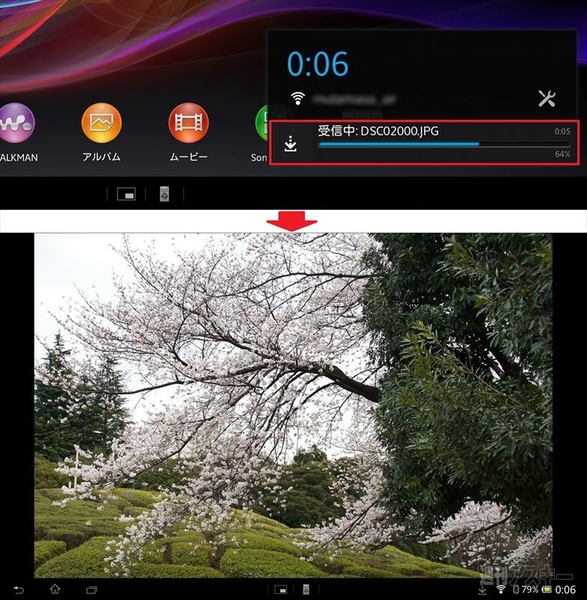This screenshot has height=600, width=587.
Task: Tap the 0:05 notification timestamp
Action: click(x=563, y=132)
